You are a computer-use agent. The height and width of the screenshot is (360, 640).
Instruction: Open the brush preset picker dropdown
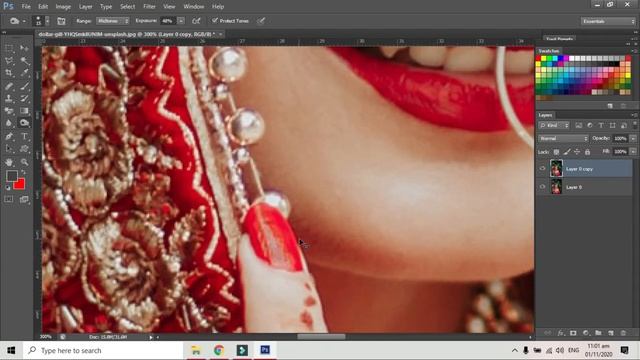point(47,21)
